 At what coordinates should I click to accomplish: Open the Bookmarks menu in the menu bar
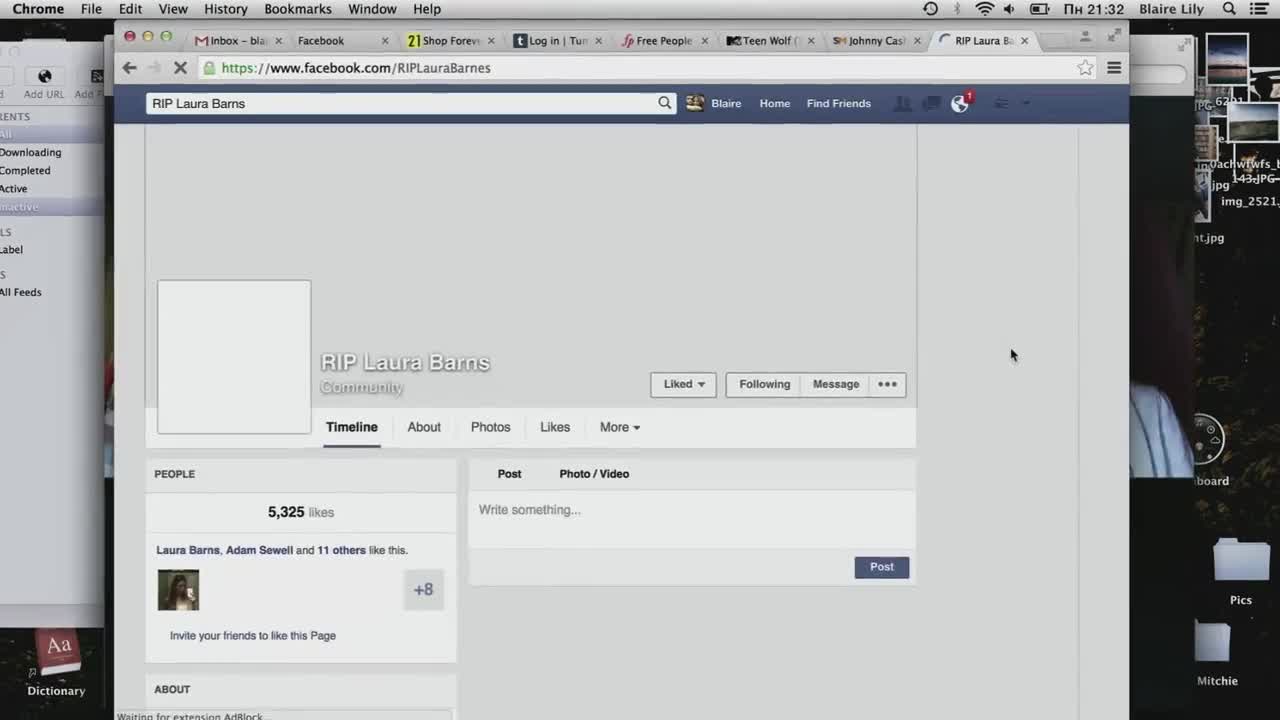point(298,9)
